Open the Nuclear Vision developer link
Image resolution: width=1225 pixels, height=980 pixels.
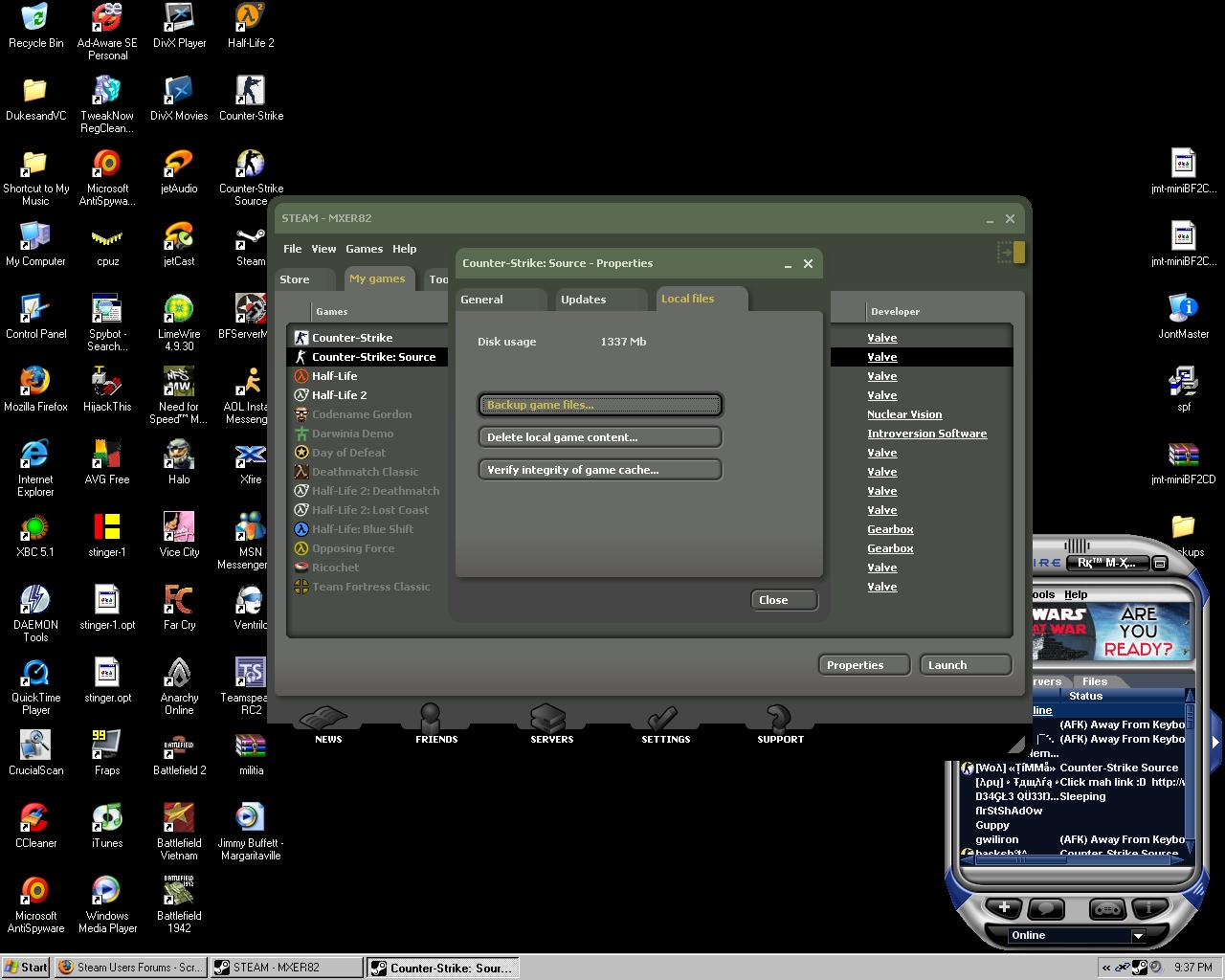tap(904, 414)
